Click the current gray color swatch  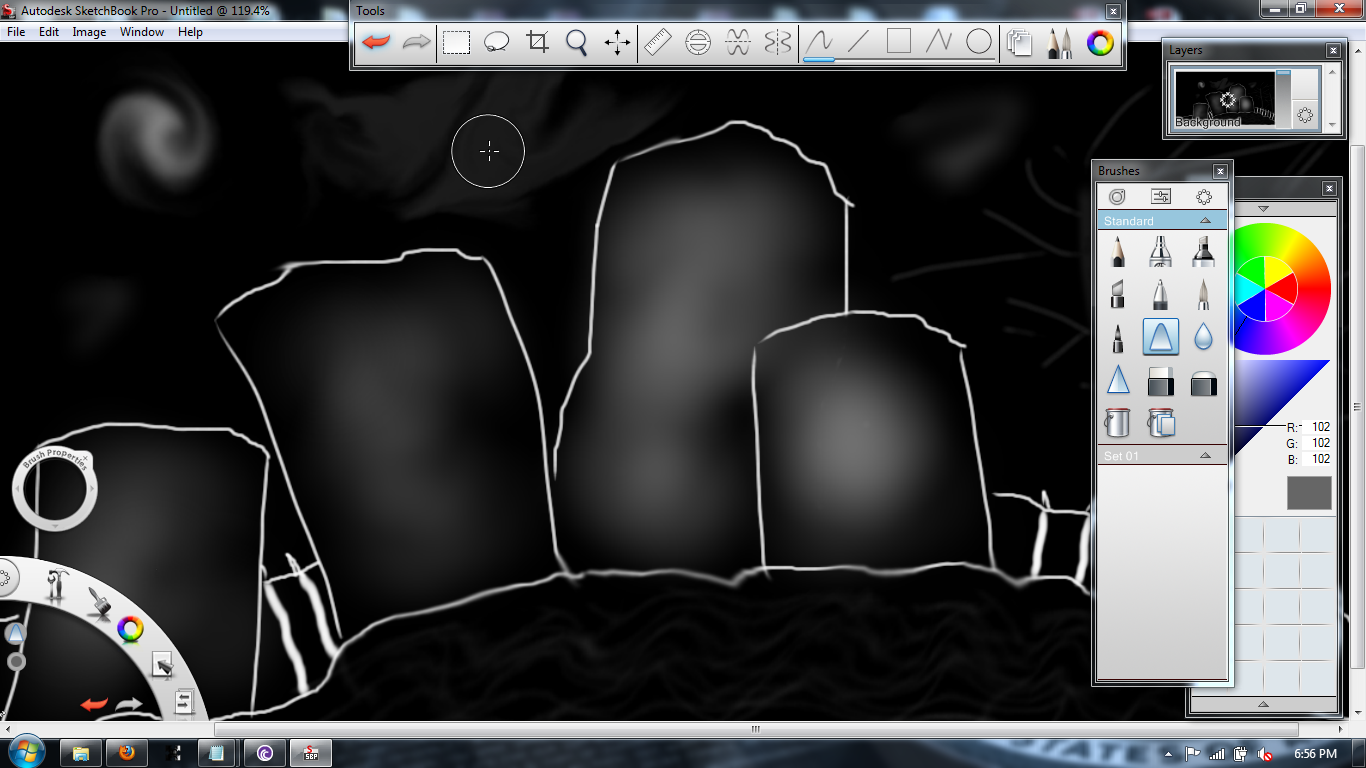click(1309, 493)
